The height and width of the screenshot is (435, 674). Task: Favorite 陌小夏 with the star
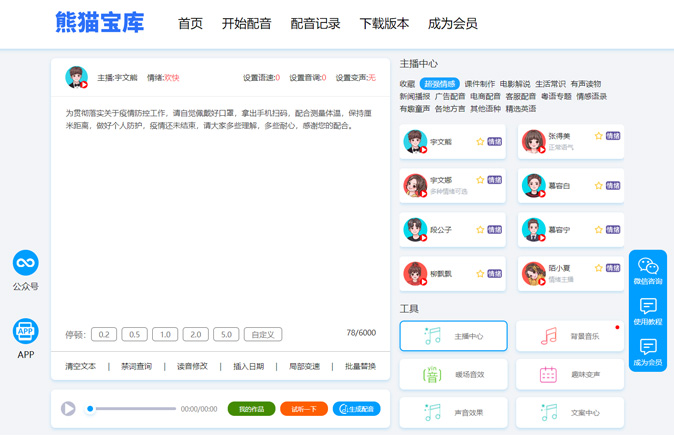click(x=598, y=268)
